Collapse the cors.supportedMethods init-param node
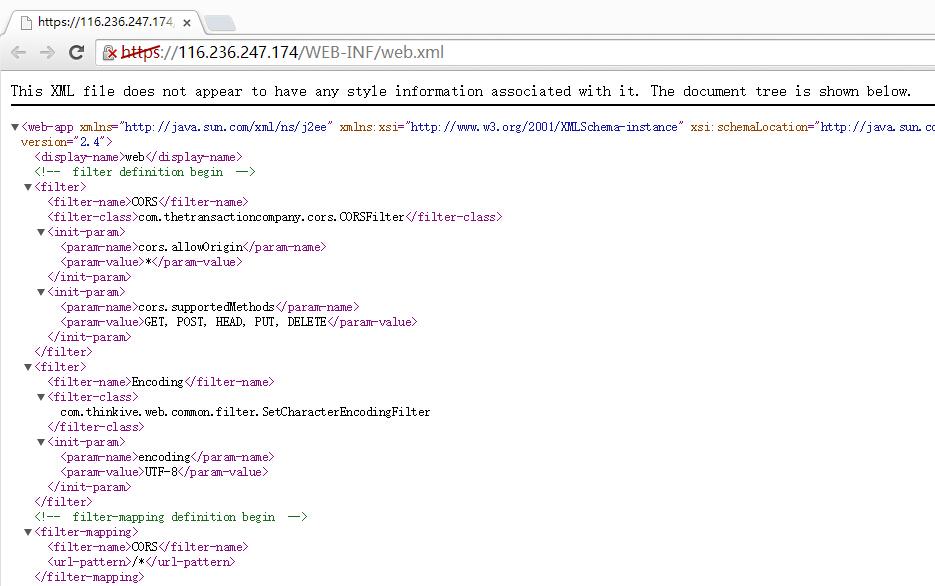 [x=41, y=292]
